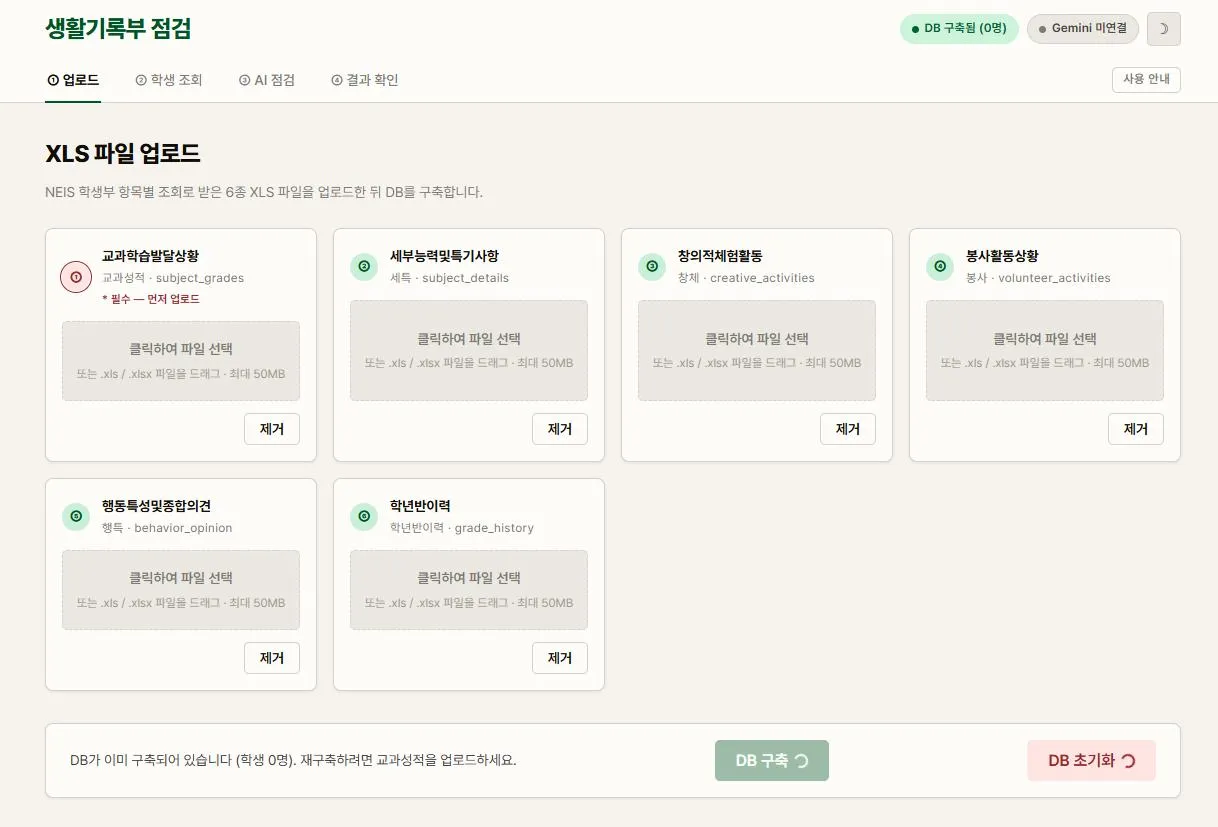
Task: Select the 업로드 tab
Action: pos(73,80)
